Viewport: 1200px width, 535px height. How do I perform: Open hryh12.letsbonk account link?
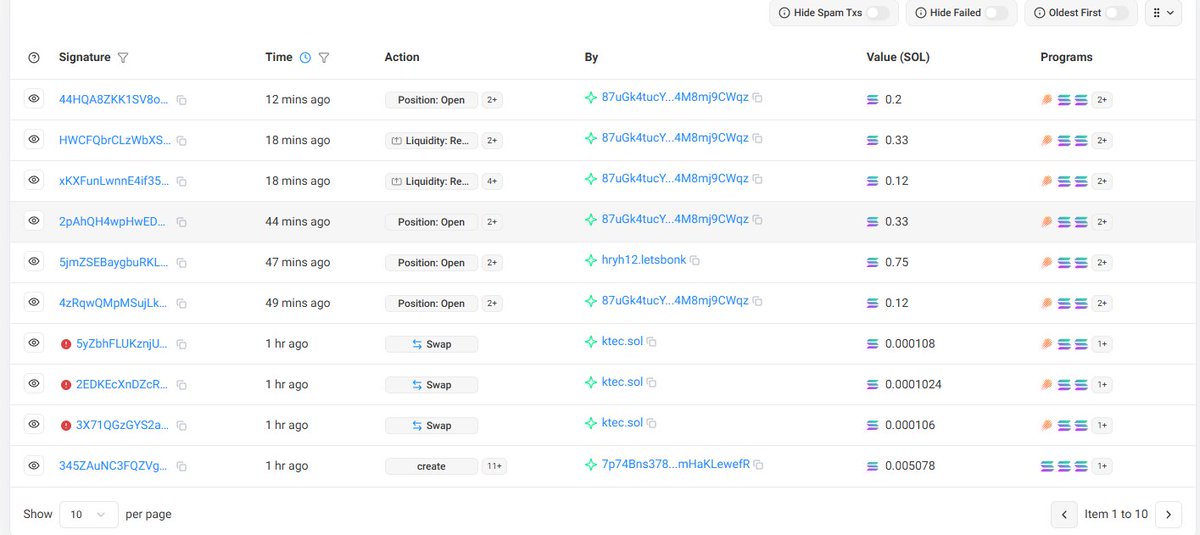pyautogui.click(x=644, y=260)
